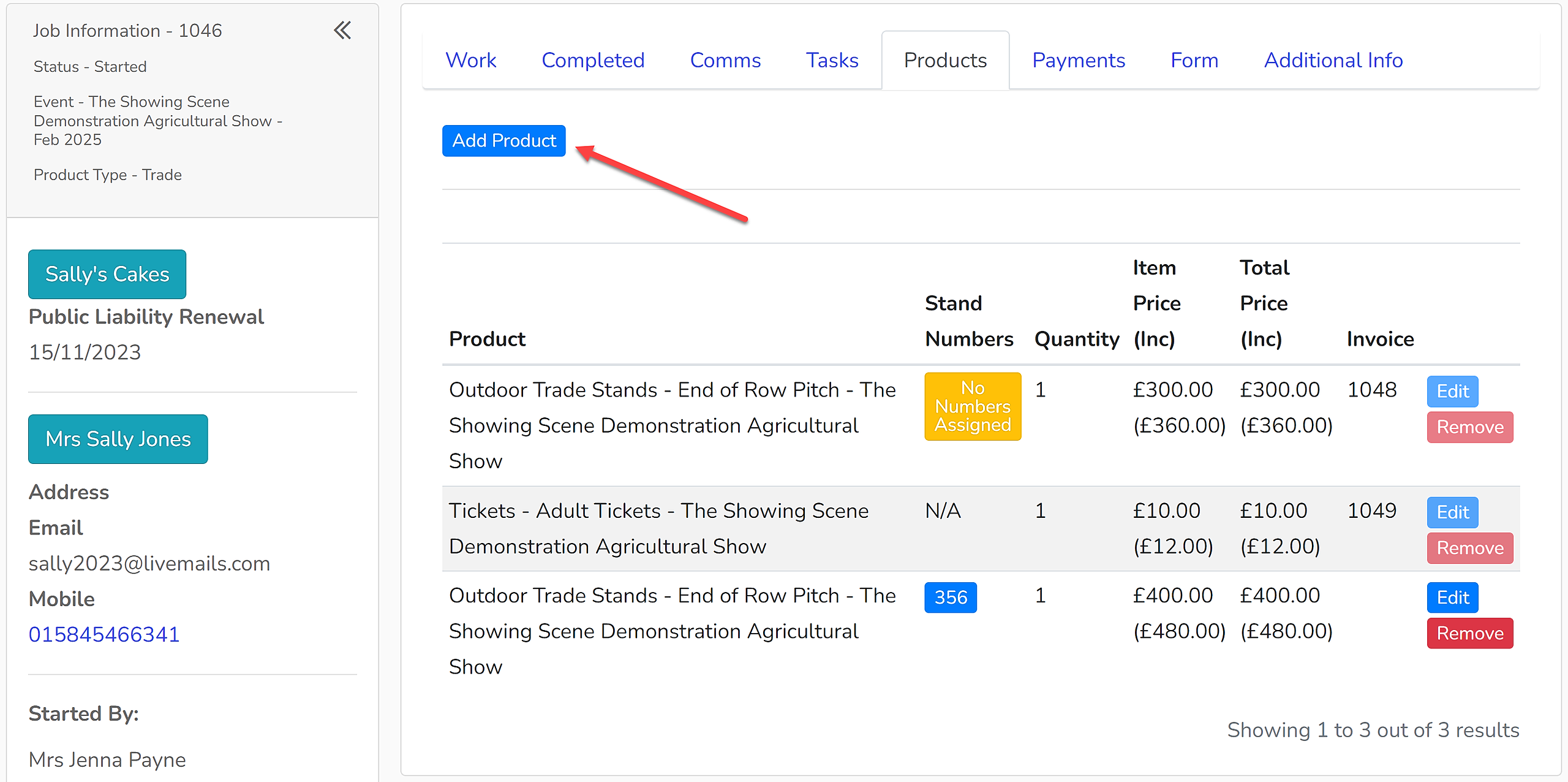This screenshot has height=782, width=1568.
Task: Click the Tickets - Adult Tickets product name
Action: tap(659, 528)
